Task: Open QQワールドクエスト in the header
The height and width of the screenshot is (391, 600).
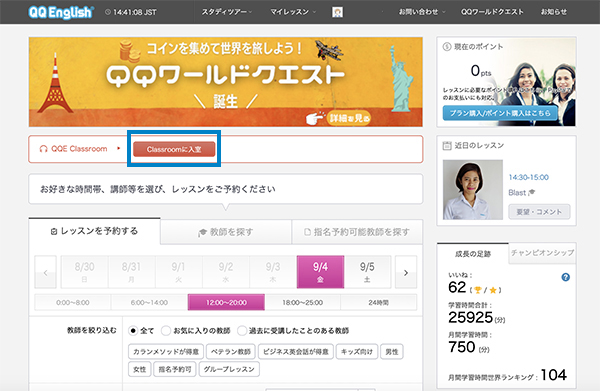Action: [x=492, y=12]
